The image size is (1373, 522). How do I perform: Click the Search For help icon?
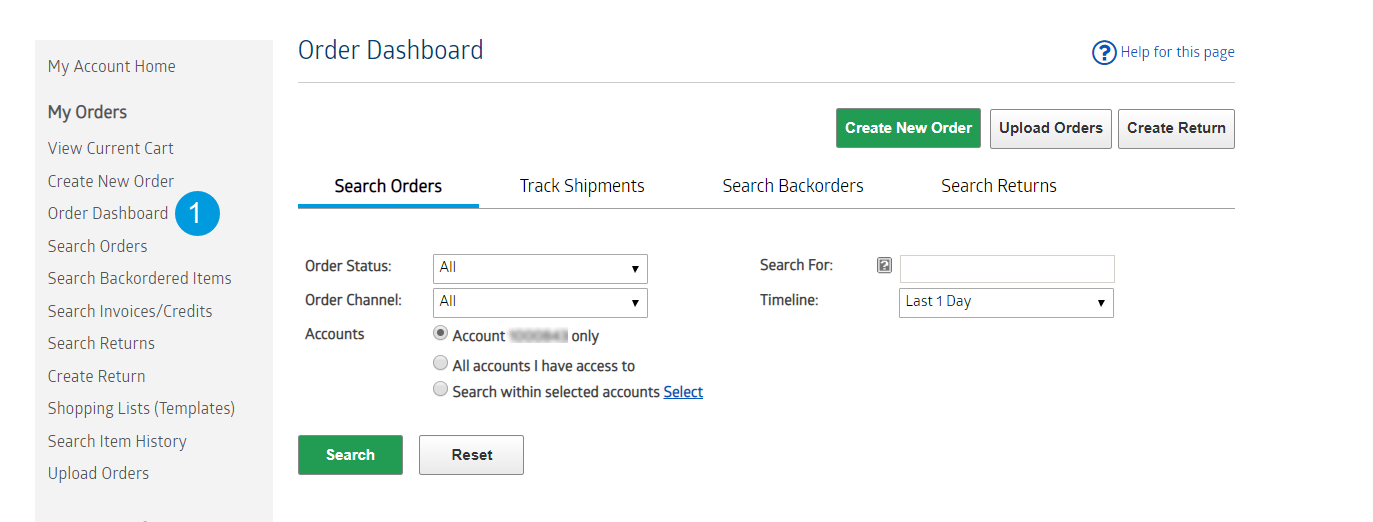[884, 266]
